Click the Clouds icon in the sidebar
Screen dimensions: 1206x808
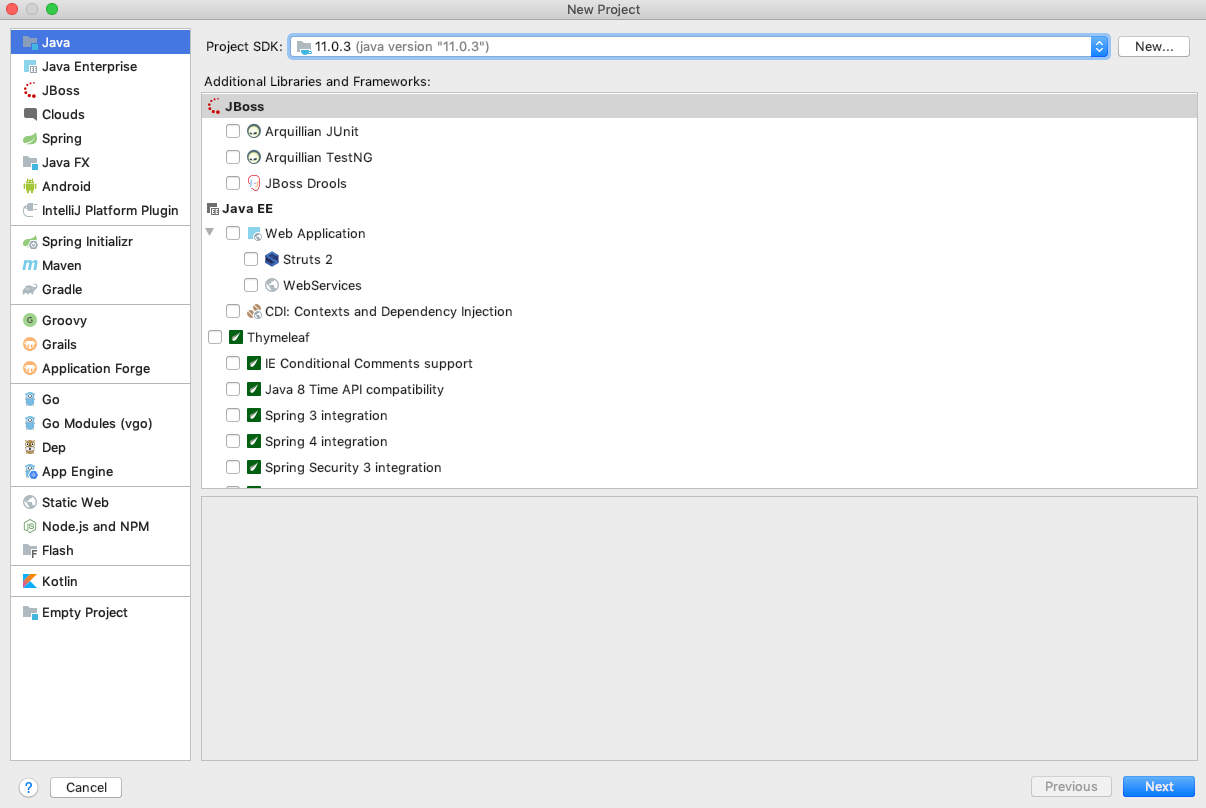(x=30, y=114)
